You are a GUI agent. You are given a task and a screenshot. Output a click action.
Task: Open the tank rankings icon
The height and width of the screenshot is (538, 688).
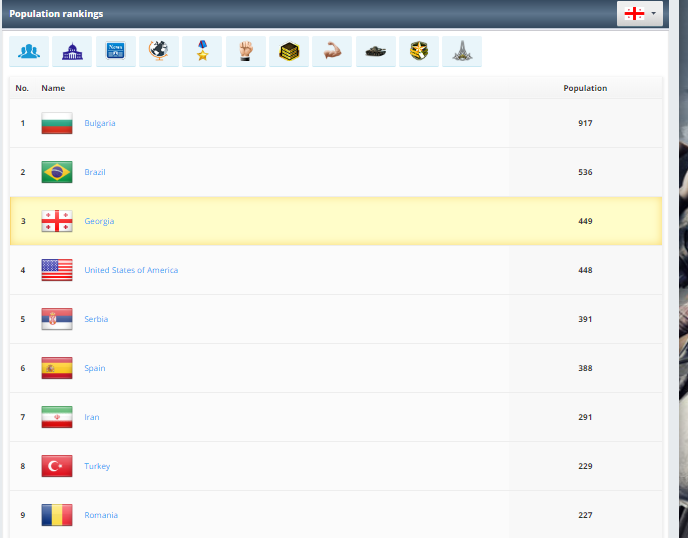pos(376,51)
